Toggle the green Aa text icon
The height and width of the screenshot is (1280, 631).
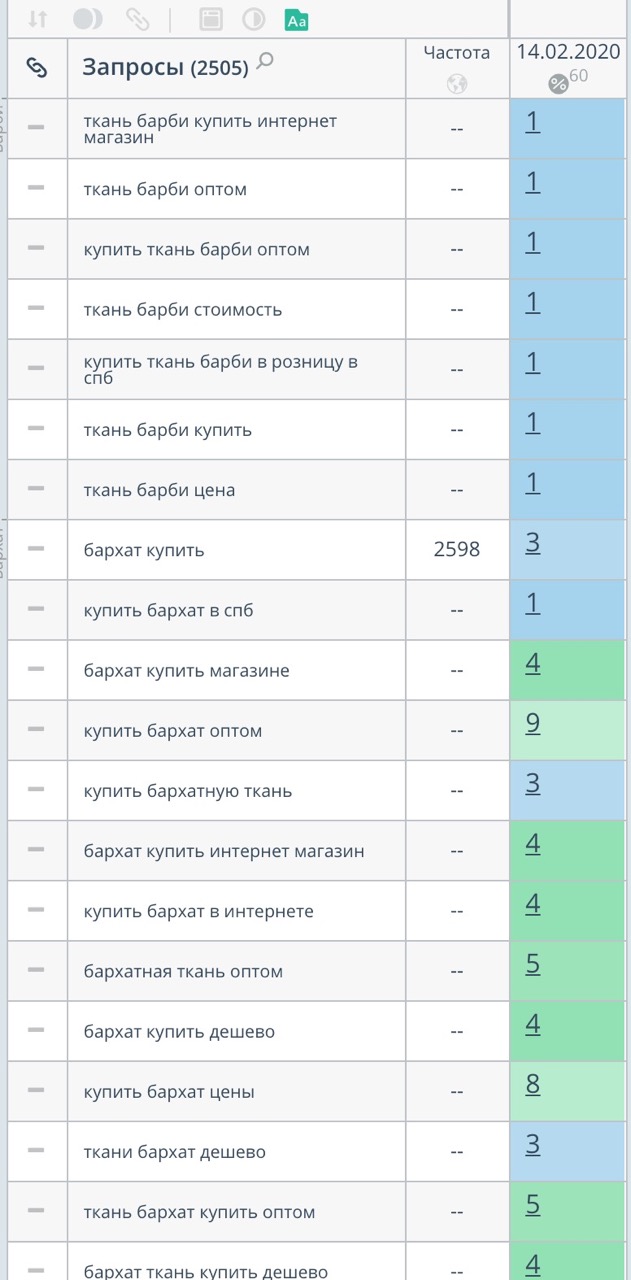click(x=296, y=19)
